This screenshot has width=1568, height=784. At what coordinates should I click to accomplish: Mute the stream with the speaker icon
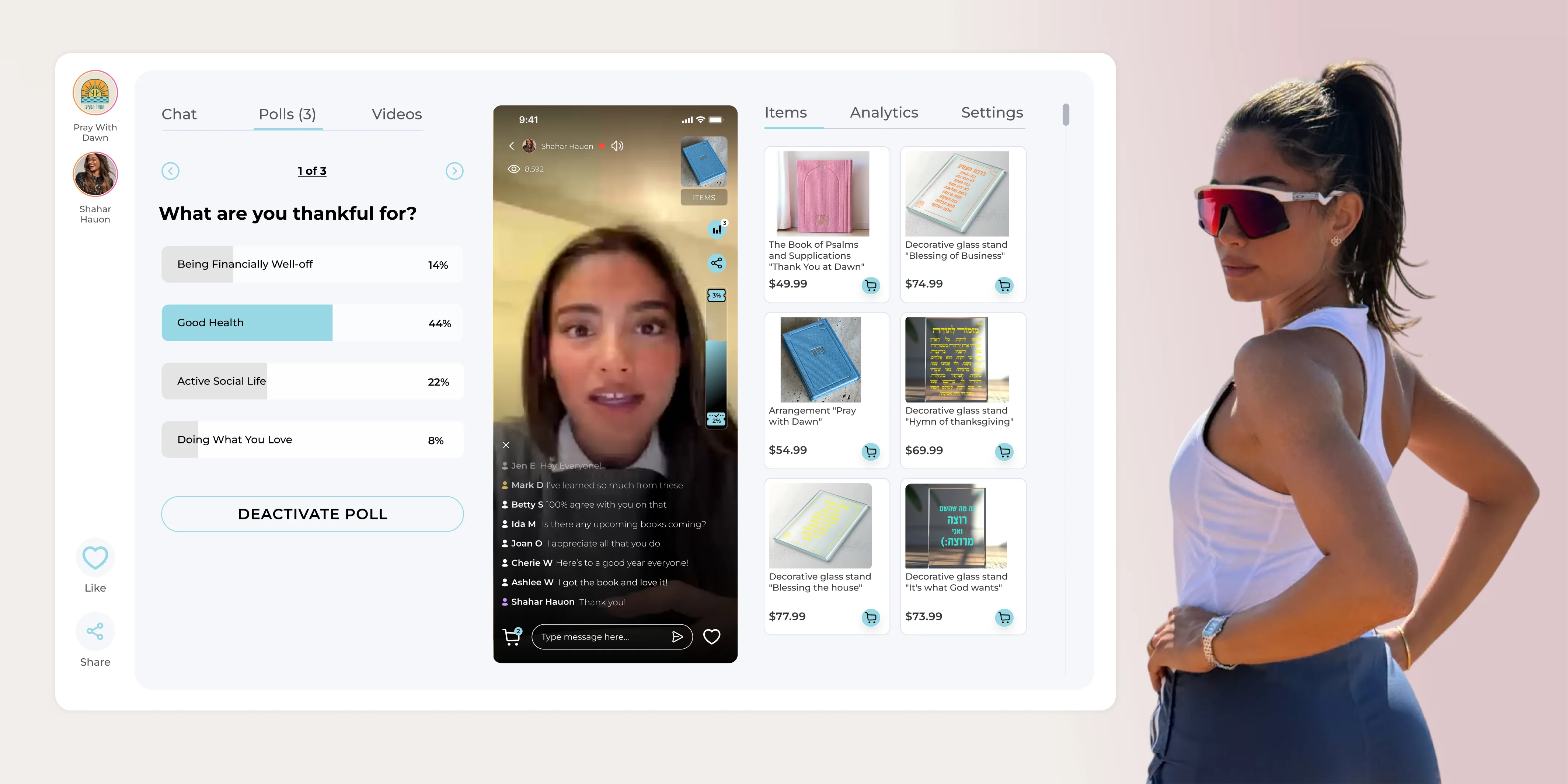(617, 146)
